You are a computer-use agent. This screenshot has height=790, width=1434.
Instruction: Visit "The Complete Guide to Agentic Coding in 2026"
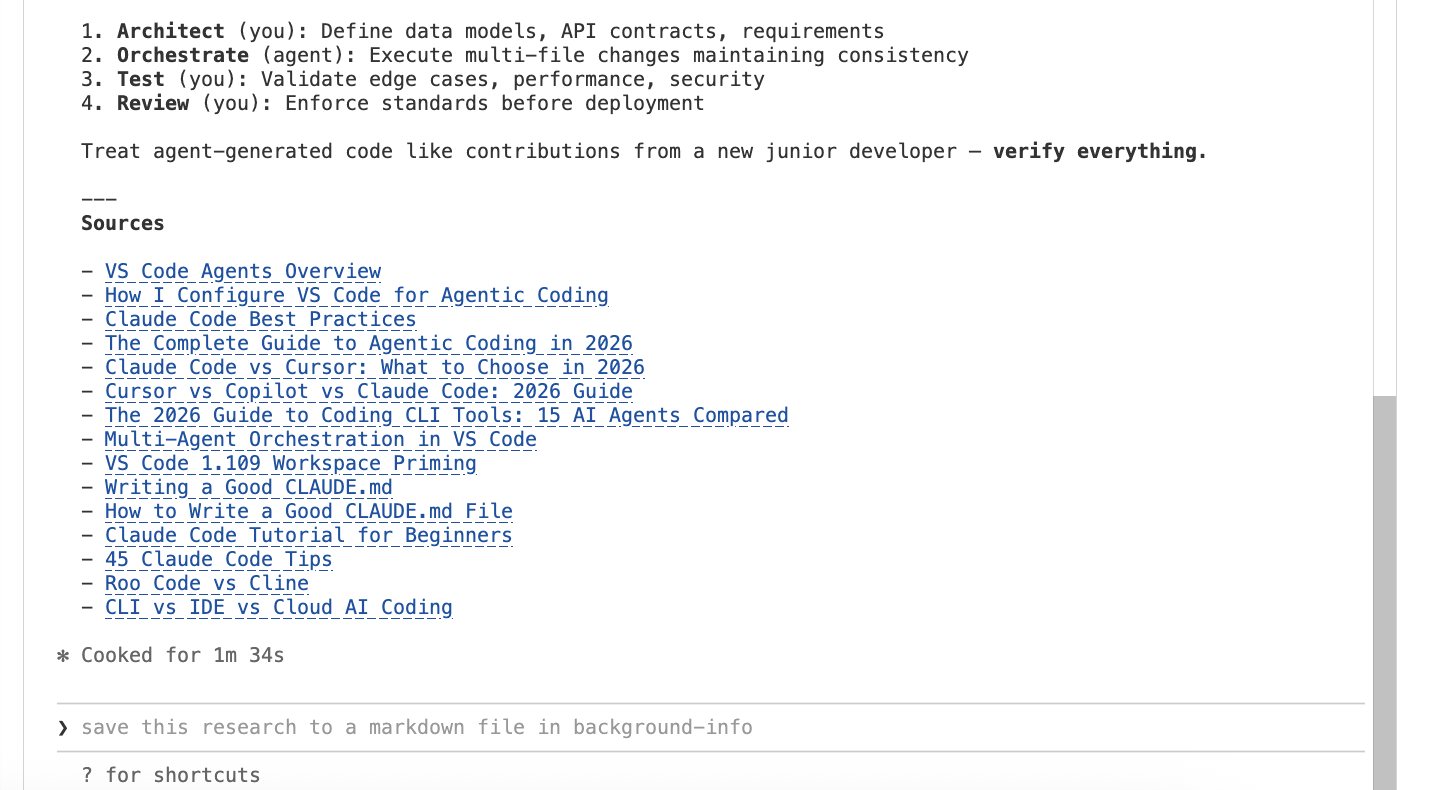click(368, 343)
